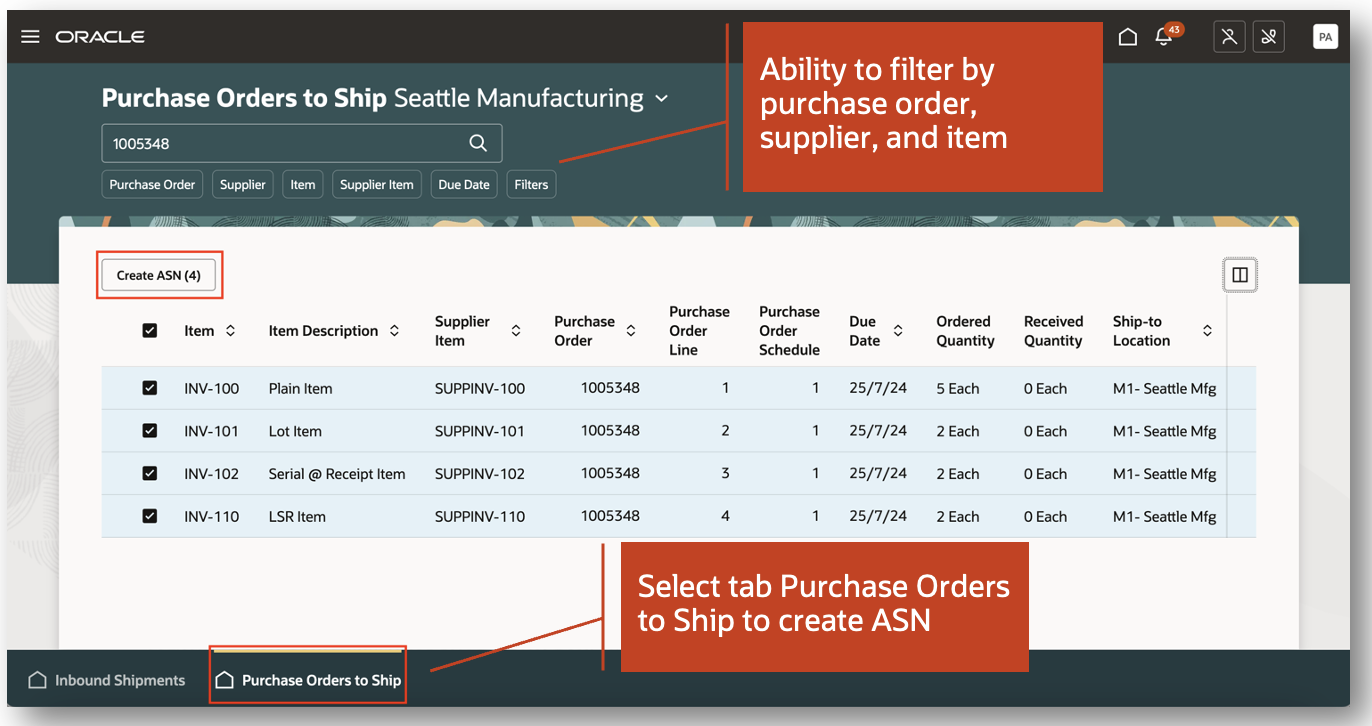Image resolution: width=1372 pixels, height=726 pixels.
Task: Switch to the Inbound Shipments tab
Action: (107, 680)
